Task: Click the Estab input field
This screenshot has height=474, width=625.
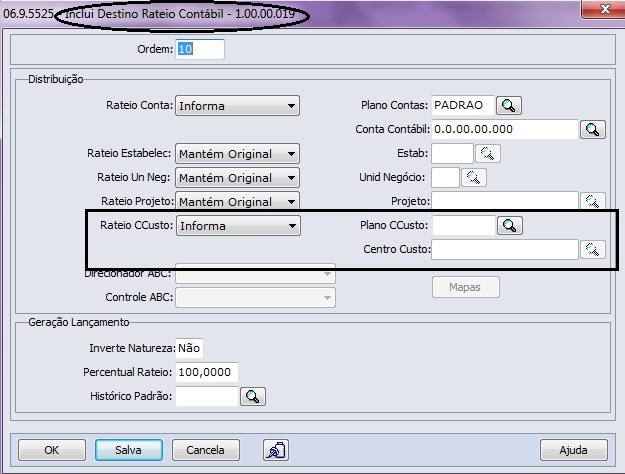Action: click(452, 153)
